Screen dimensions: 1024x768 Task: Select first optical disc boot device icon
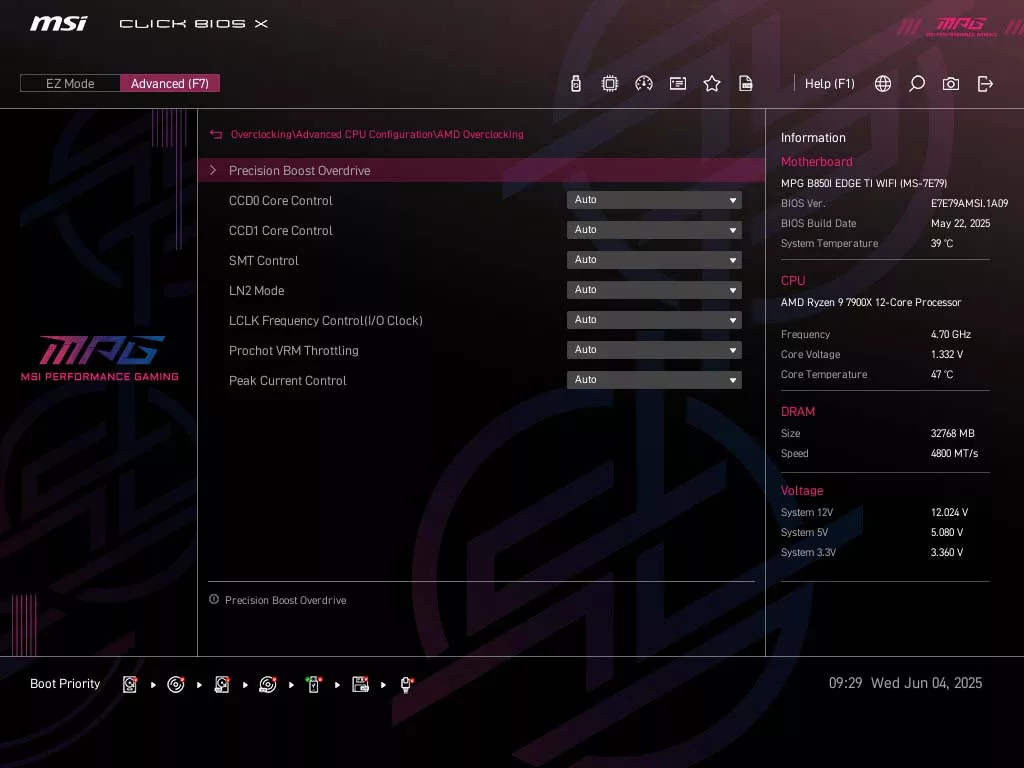[x=176, y=684]
